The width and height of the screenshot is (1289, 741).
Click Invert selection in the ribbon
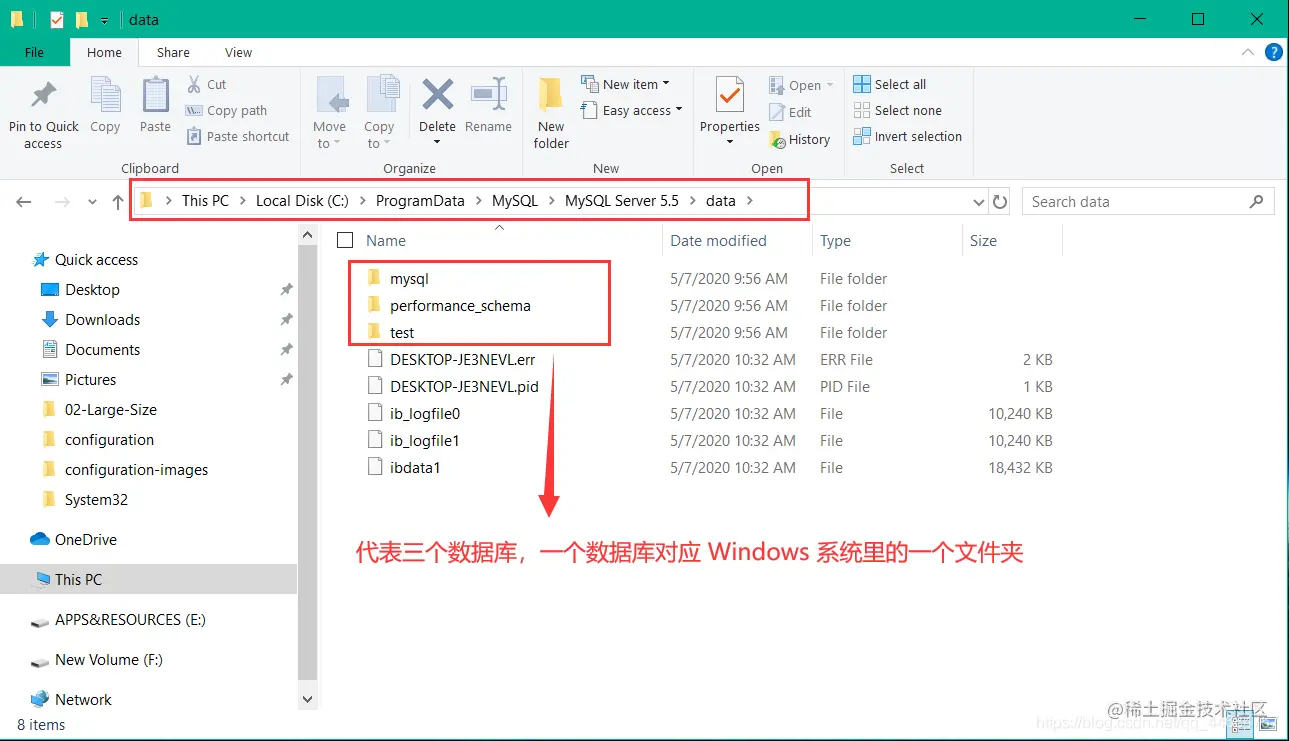(x=907, y=137)
